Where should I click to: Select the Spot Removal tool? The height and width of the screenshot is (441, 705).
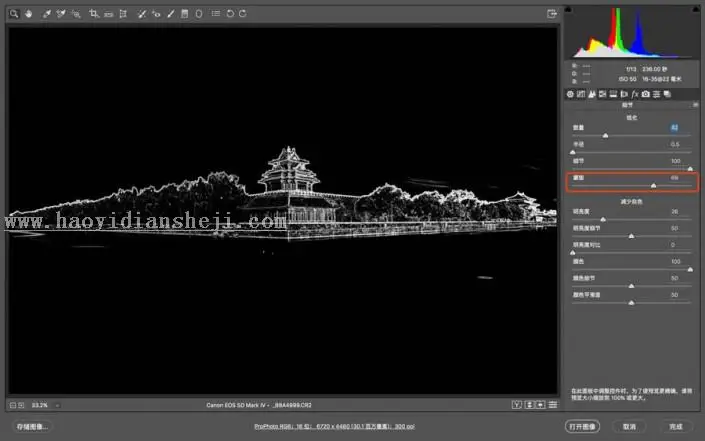[x=142, y=14]
